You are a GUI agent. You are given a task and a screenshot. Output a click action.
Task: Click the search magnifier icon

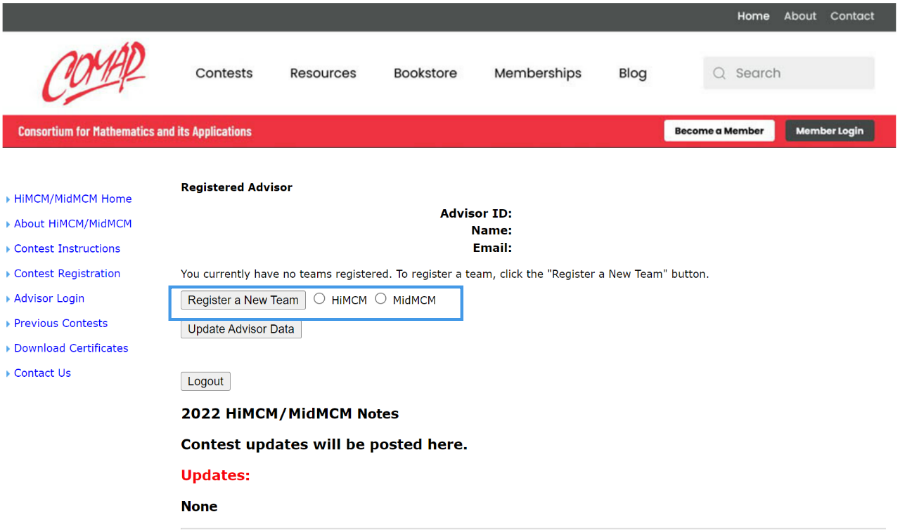pyautogui.click(x=719, y=73)
